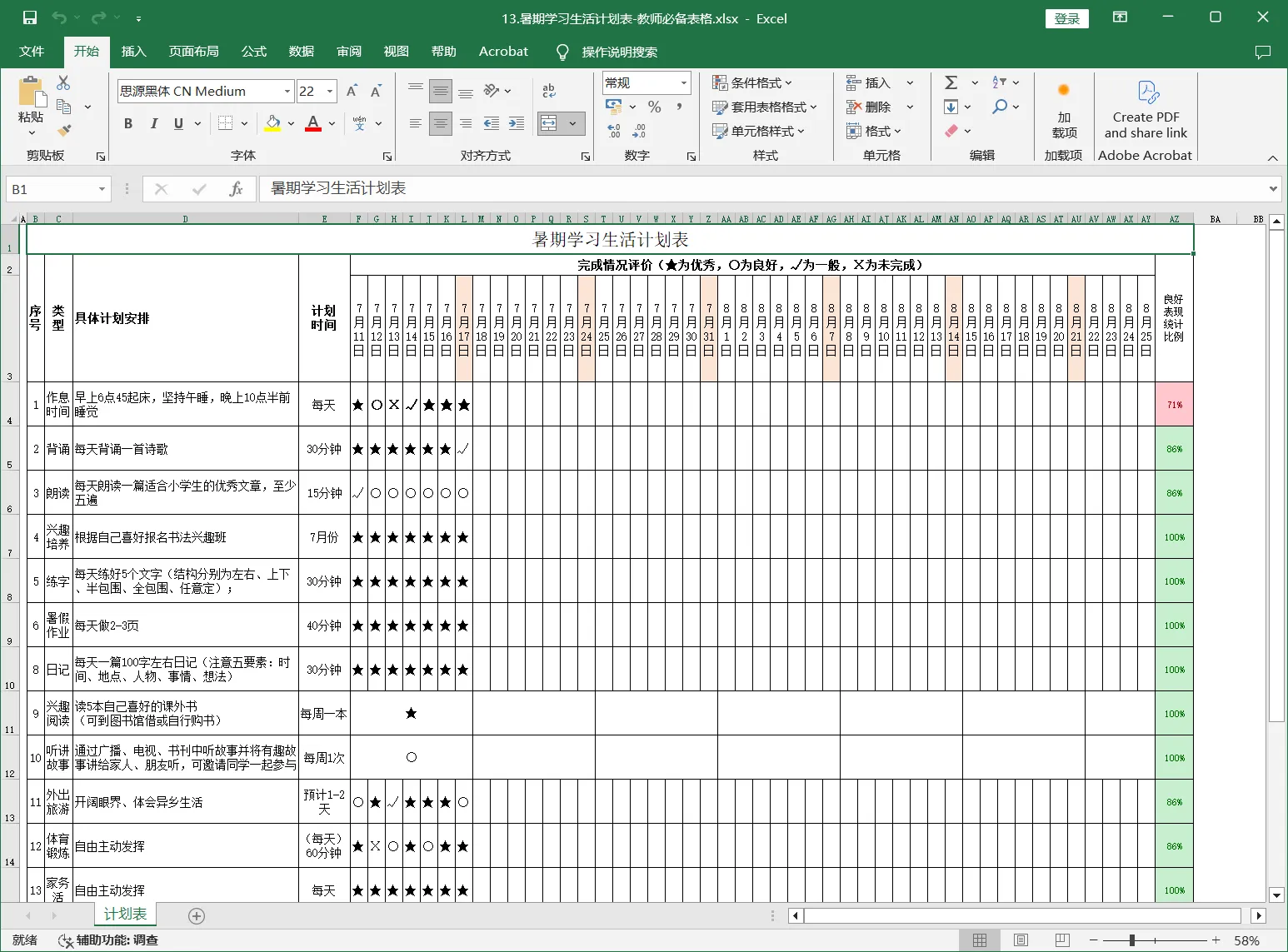Undo the last action
The height and width of the screenshot is (952, 1288).
coord(58,17)
